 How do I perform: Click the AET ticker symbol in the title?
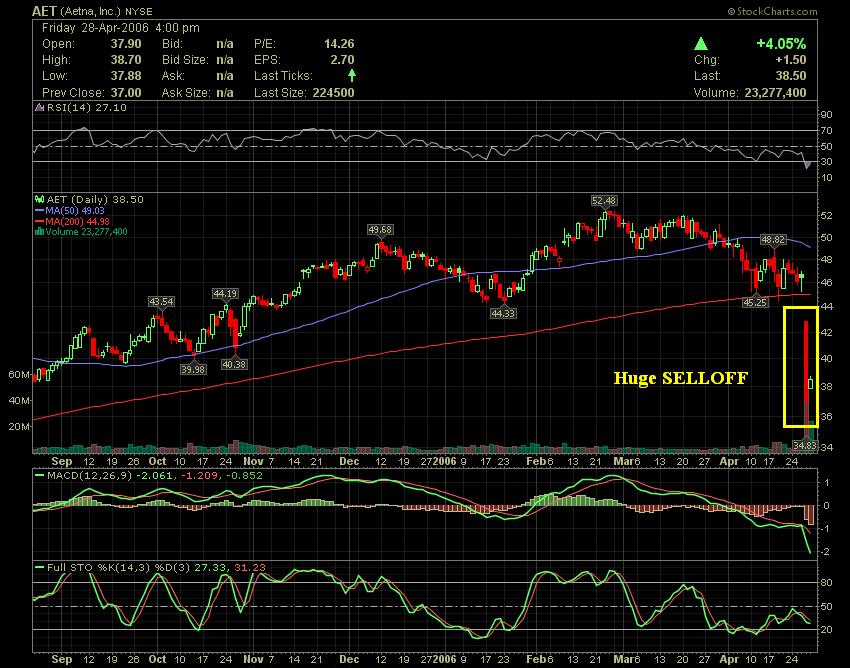[x=44, y=11]
